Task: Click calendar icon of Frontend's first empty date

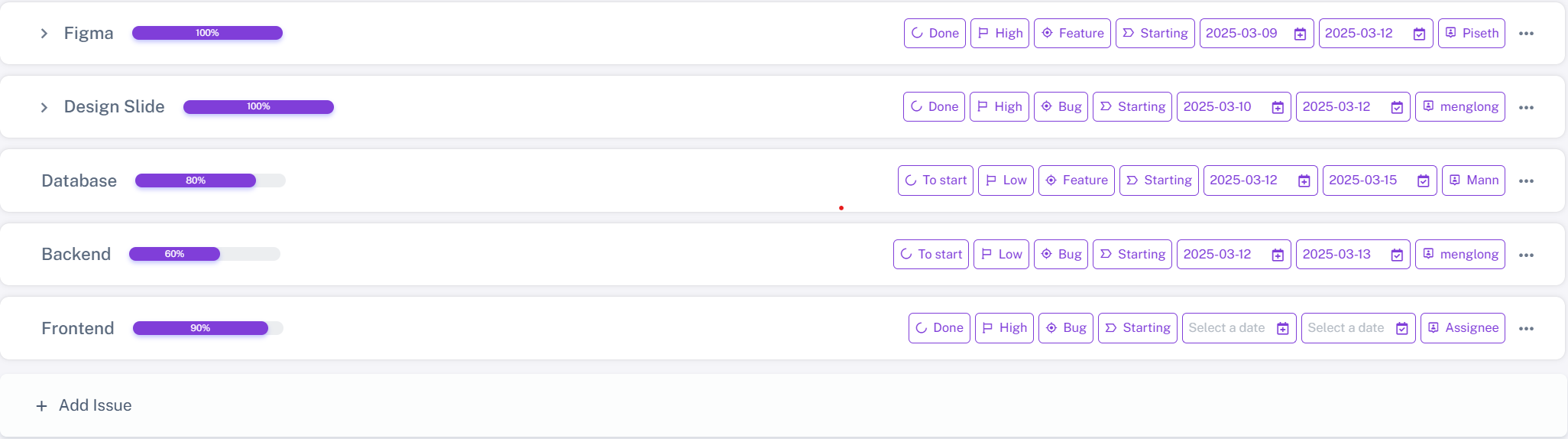Action: coord(1283,329)
